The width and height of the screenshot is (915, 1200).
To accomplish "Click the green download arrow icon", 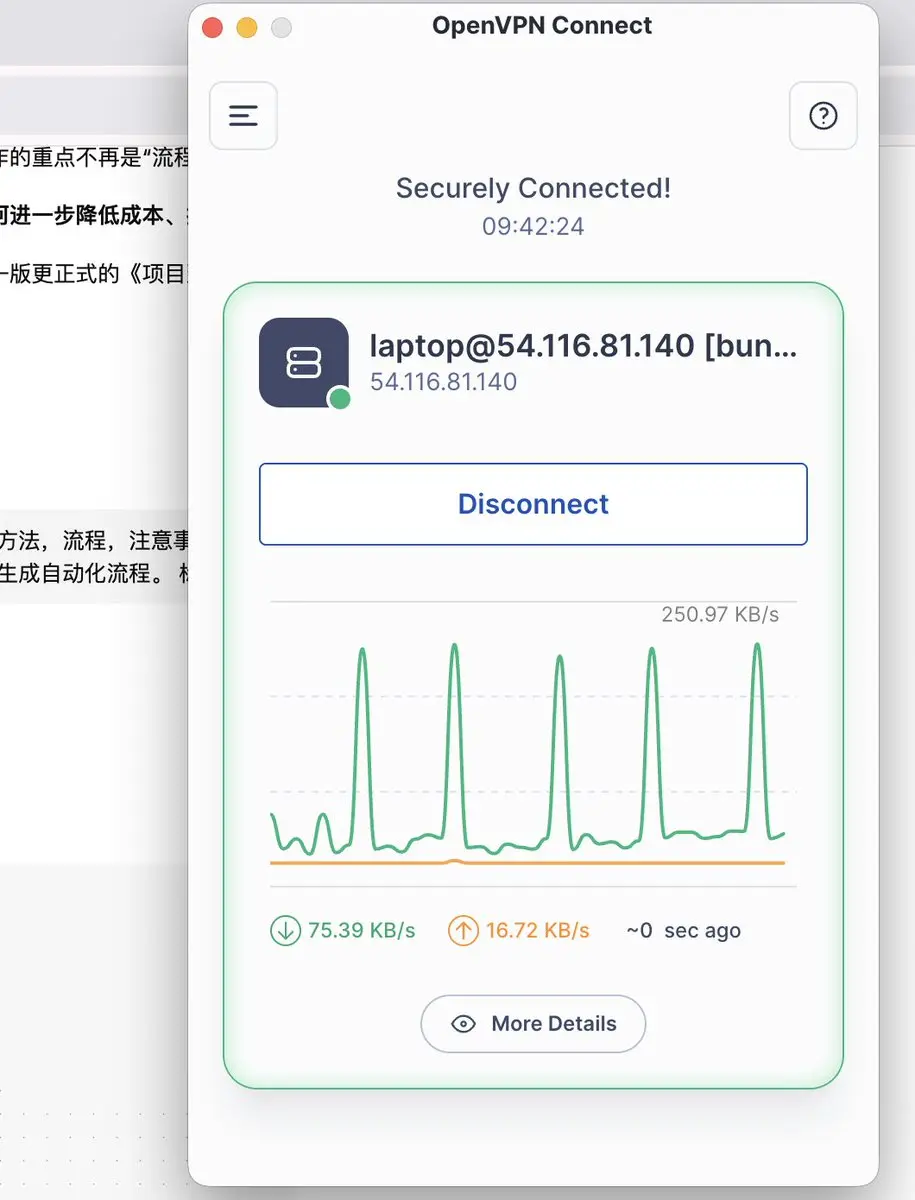I will [x=285, y=931].
